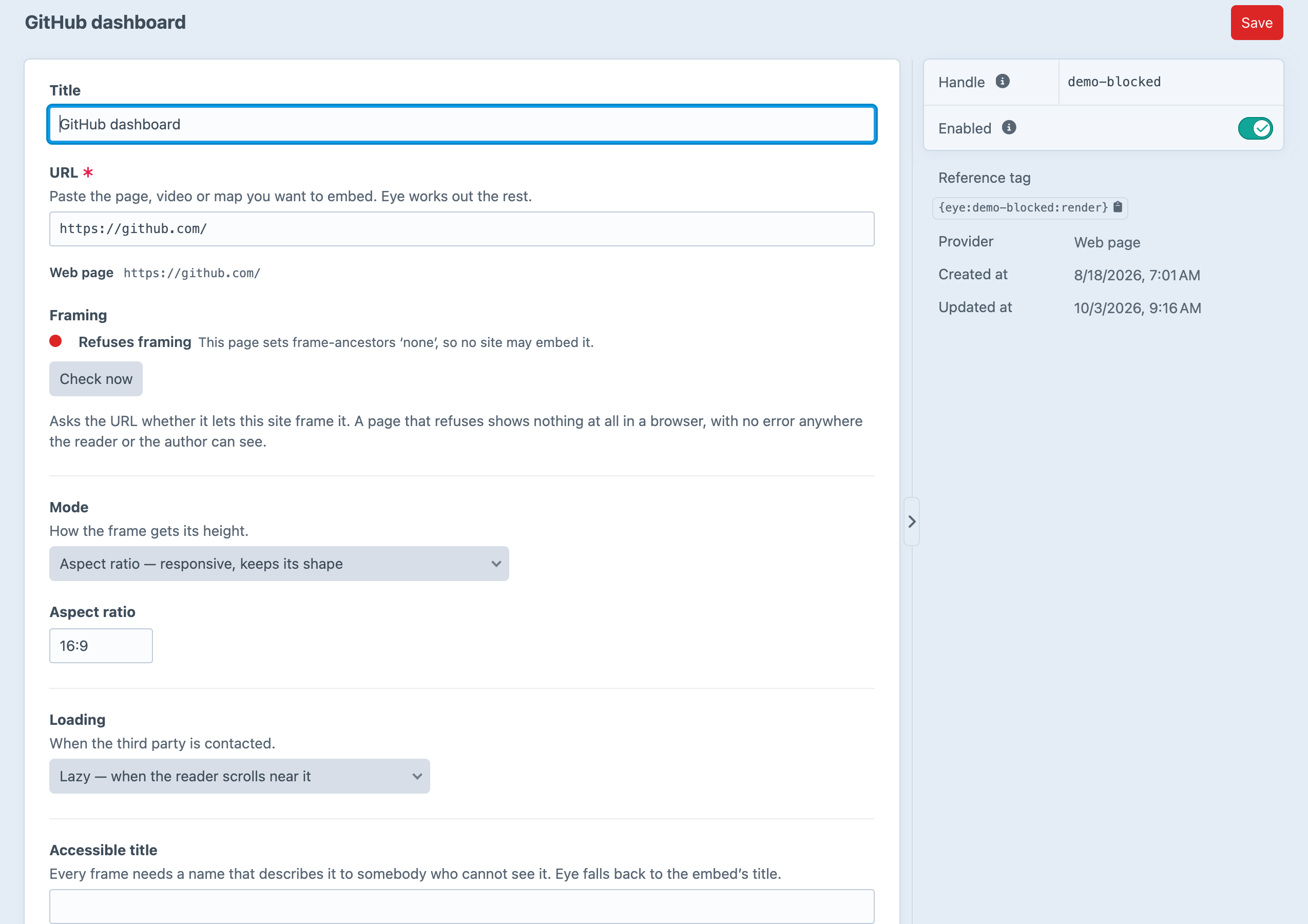Image resolution: width=1308 pixels, height=924 pixels.
Task: Collapse the sidebar with the chevron handle
Action: tap(912, 521)
